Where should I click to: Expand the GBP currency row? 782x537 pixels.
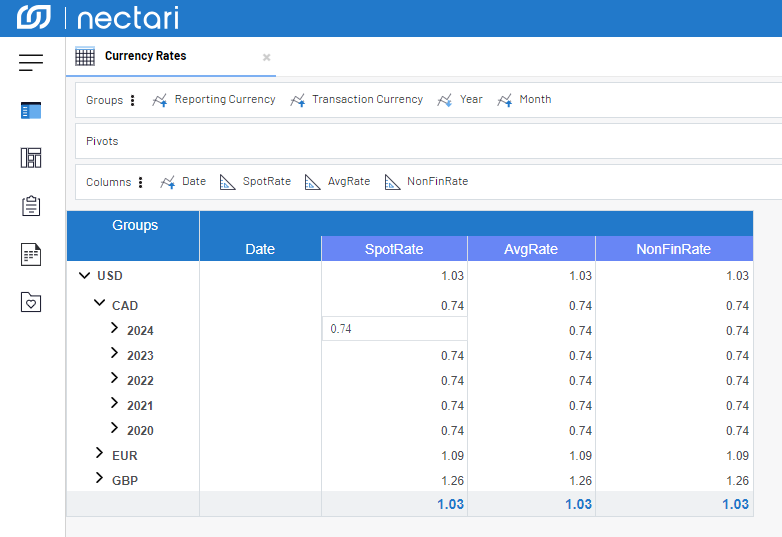(99, 479)
